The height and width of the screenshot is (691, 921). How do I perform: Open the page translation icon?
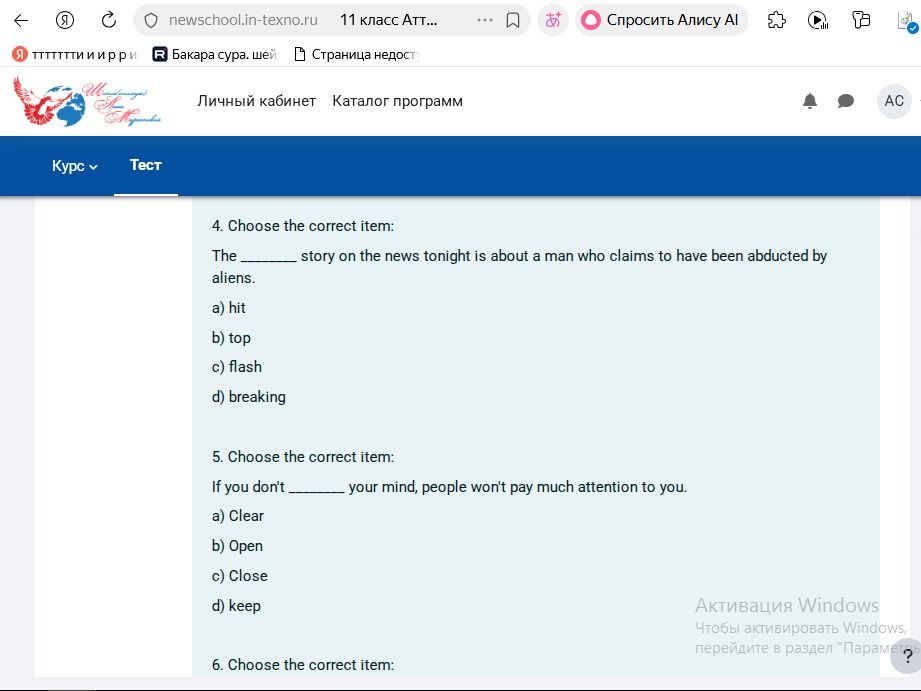click(x=553, y=21)
